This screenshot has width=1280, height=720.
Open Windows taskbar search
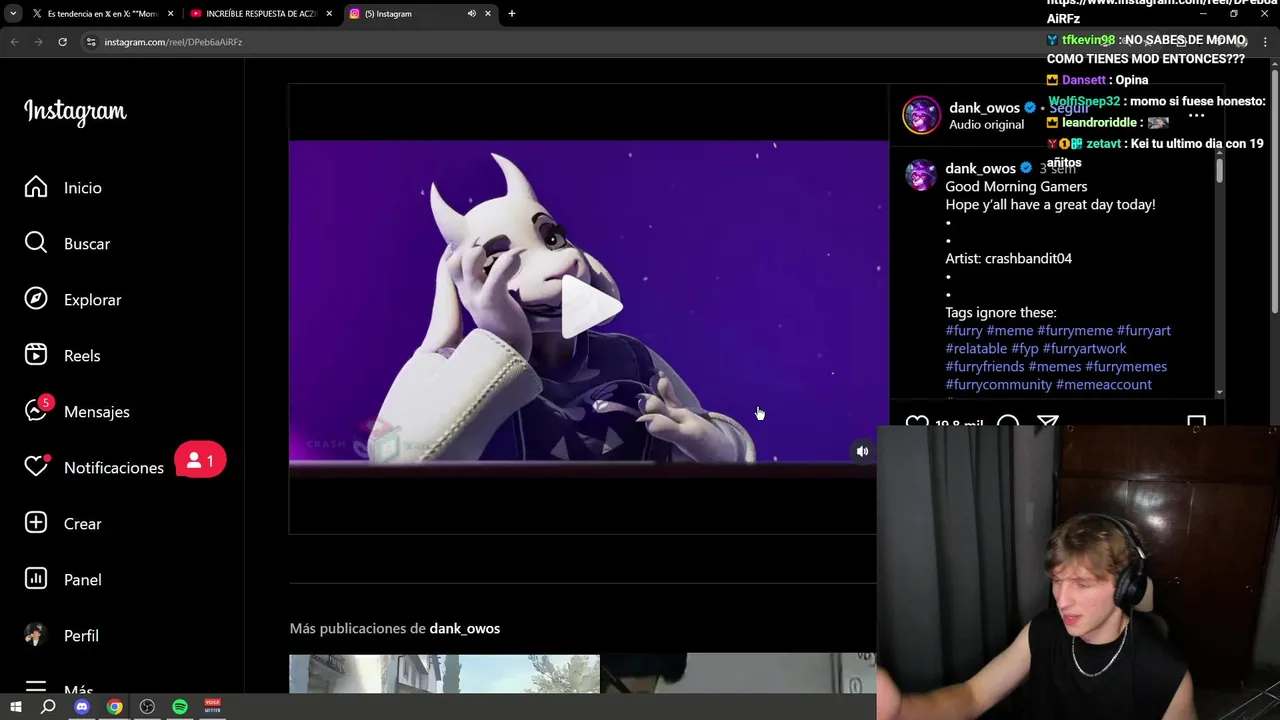point(48,707)
